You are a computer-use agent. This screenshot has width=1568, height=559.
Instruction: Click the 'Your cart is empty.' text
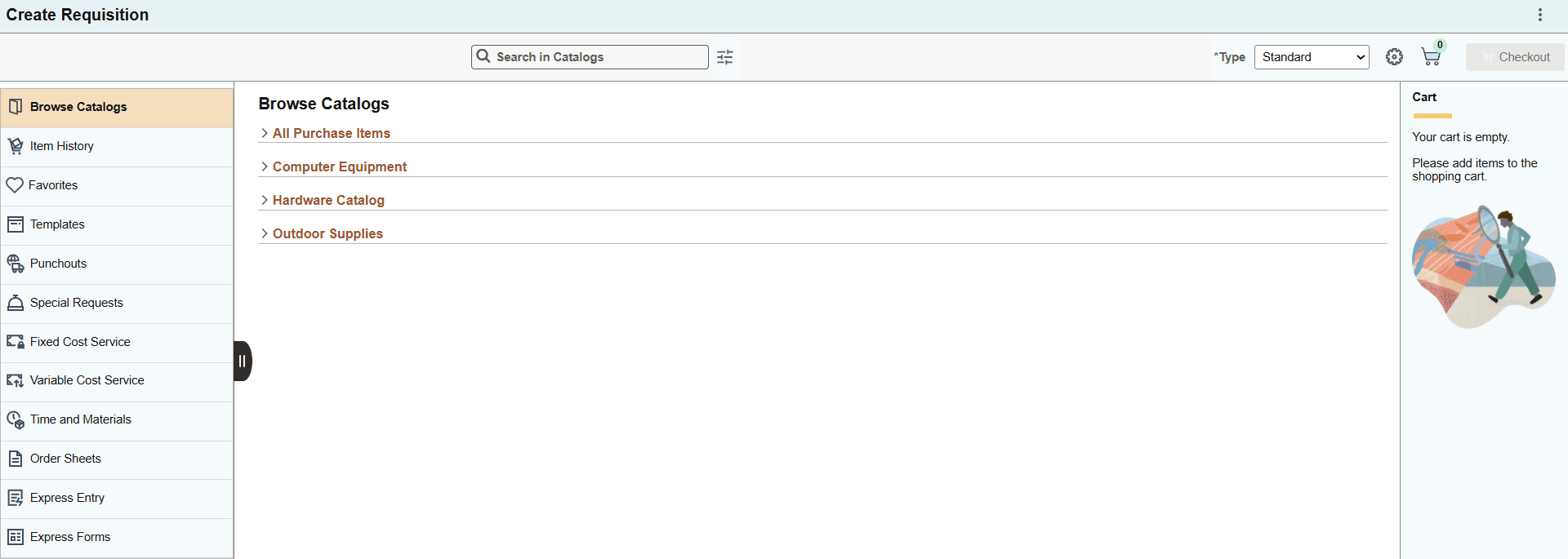pyautogui.click(x=1461, y=137)
